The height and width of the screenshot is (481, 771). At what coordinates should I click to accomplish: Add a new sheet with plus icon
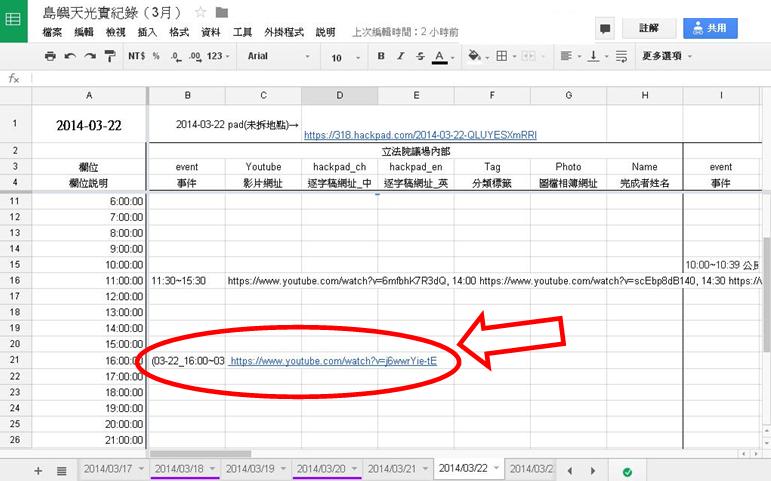pos(38,469)
